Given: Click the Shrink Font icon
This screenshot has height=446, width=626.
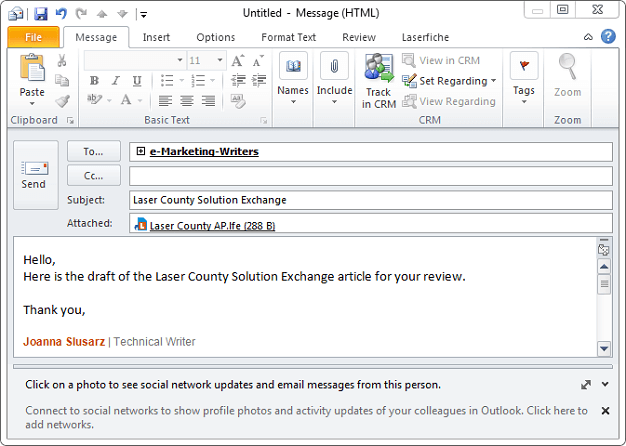Looking at the screenshot, I should tap(258, 61).
